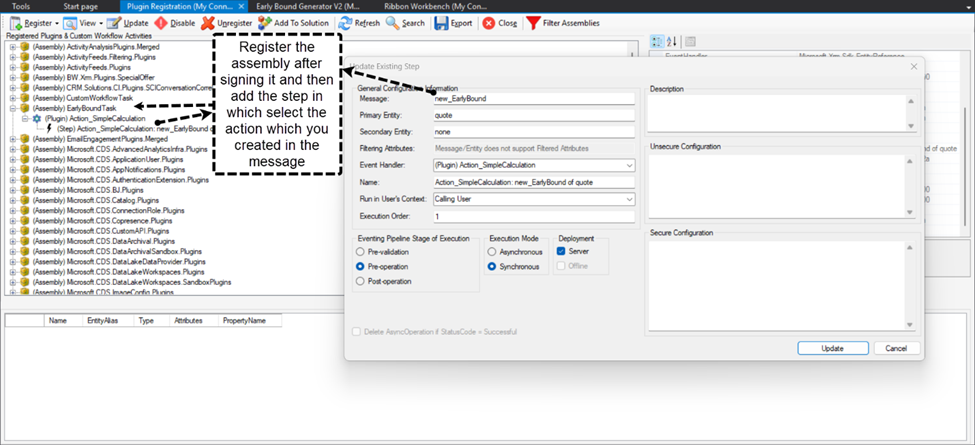The width and height of the screenshot is (975, 445).
Task: Sort the property grid alphabetically
Action: (672, 42)
